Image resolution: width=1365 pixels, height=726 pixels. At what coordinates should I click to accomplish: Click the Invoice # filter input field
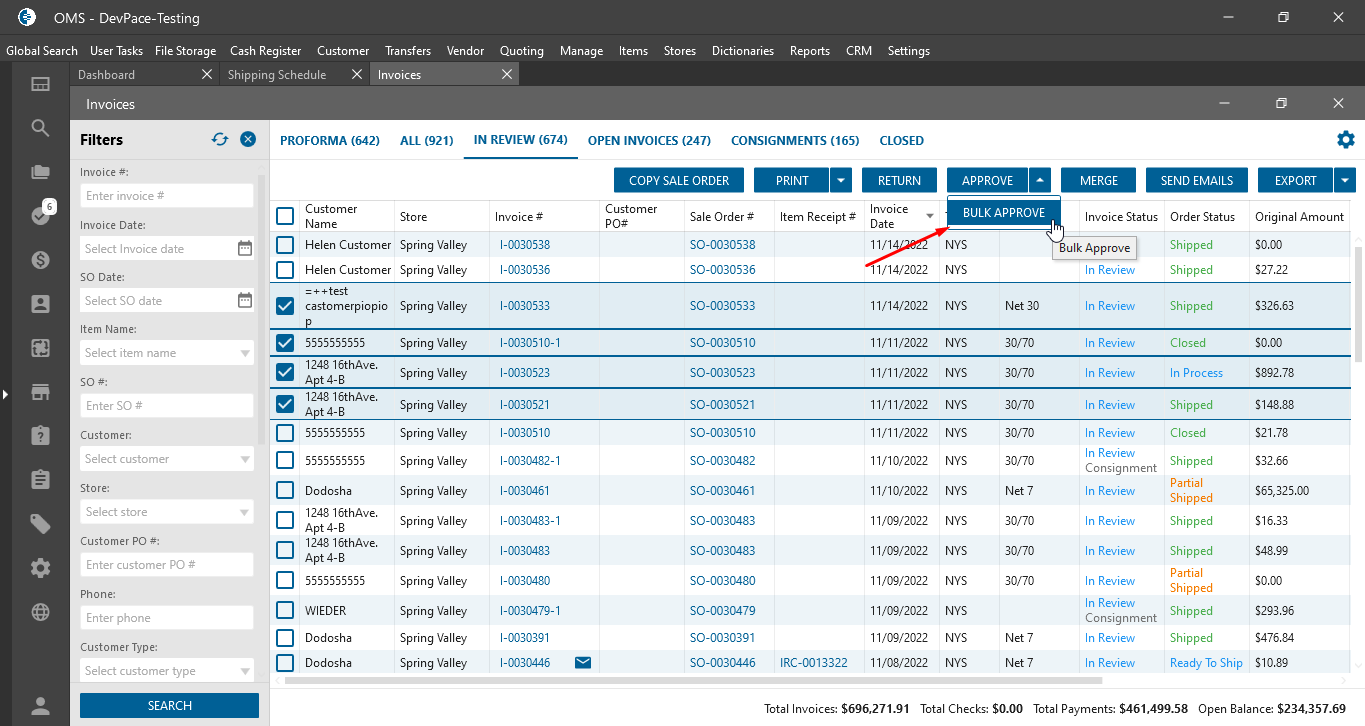166,196
